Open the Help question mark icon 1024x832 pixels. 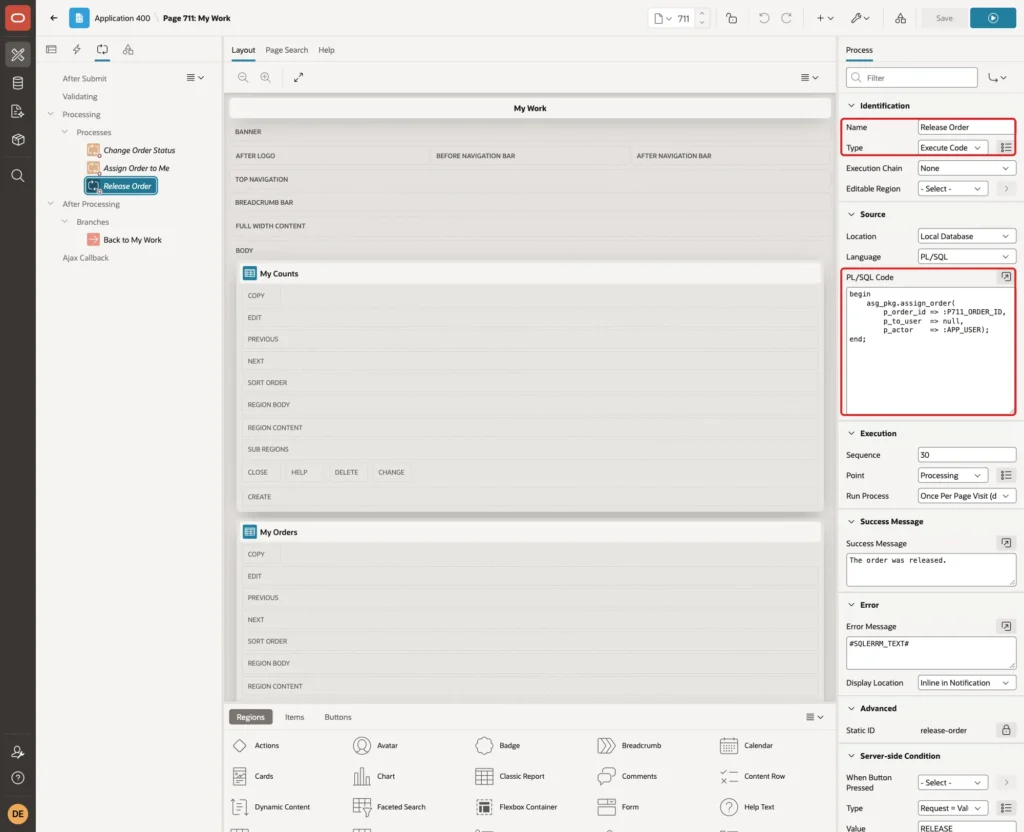point(18,777)
